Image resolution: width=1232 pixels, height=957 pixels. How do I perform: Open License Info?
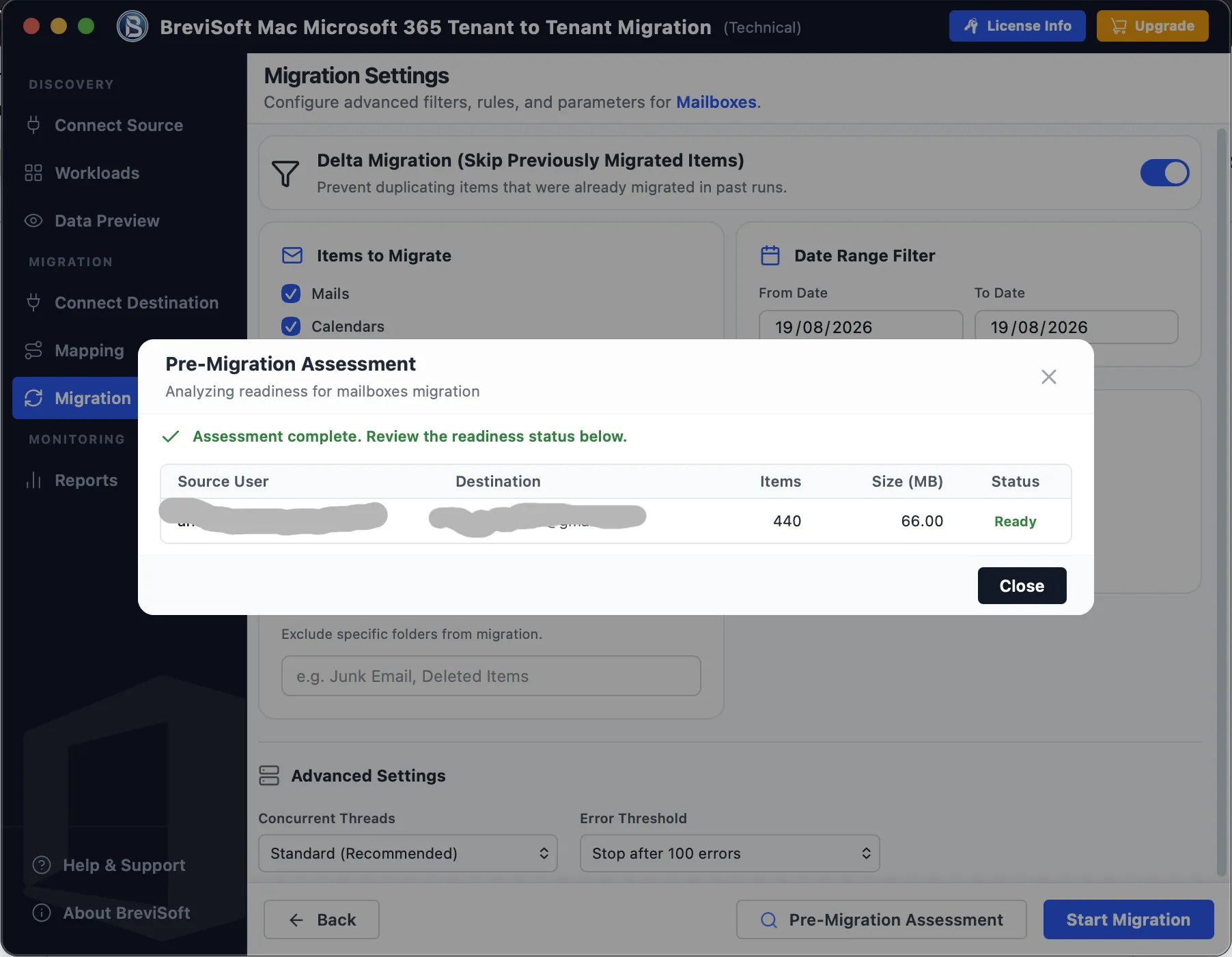1017,26
